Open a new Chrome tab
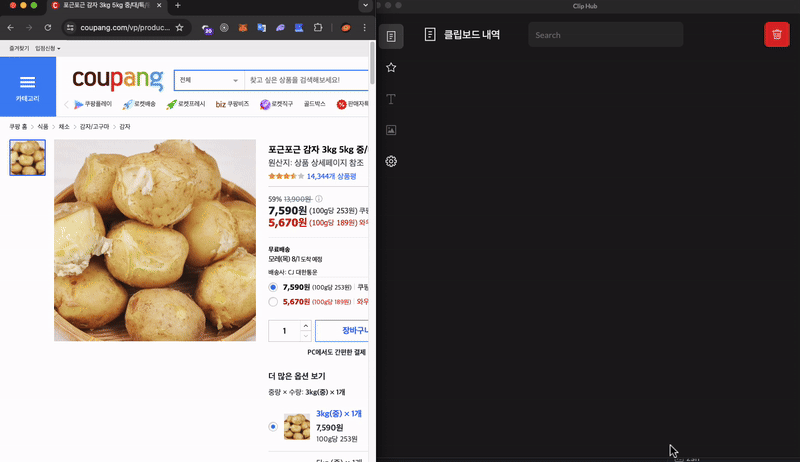The image size is (800, 462). point(178,5)
